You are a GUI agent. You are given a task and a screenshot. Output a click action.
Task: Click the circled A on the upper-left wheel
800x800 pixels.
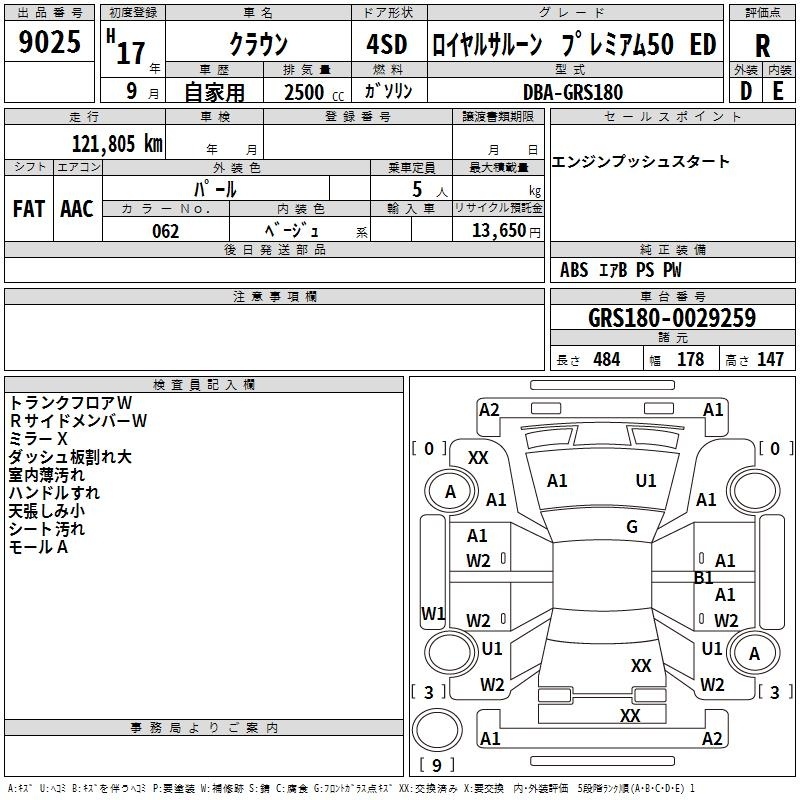coord(450,491)
